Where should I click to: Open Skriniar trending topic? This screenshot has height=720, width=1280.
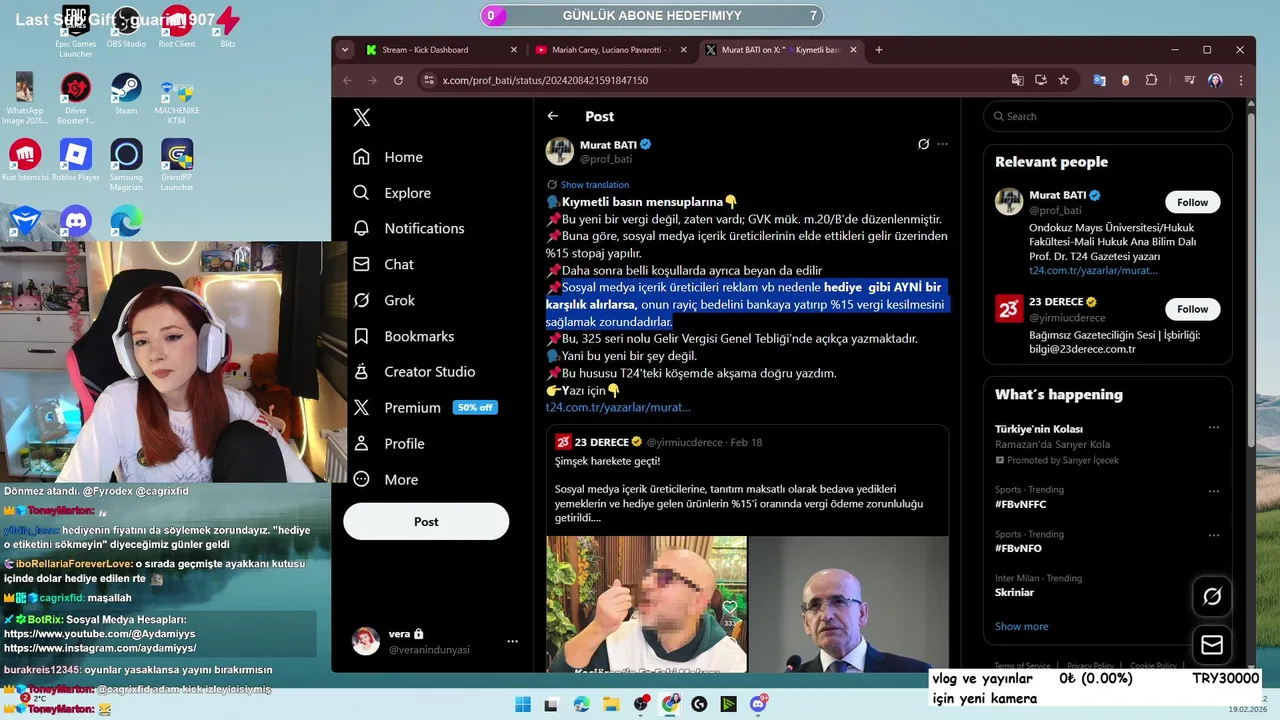point(1014,592)
